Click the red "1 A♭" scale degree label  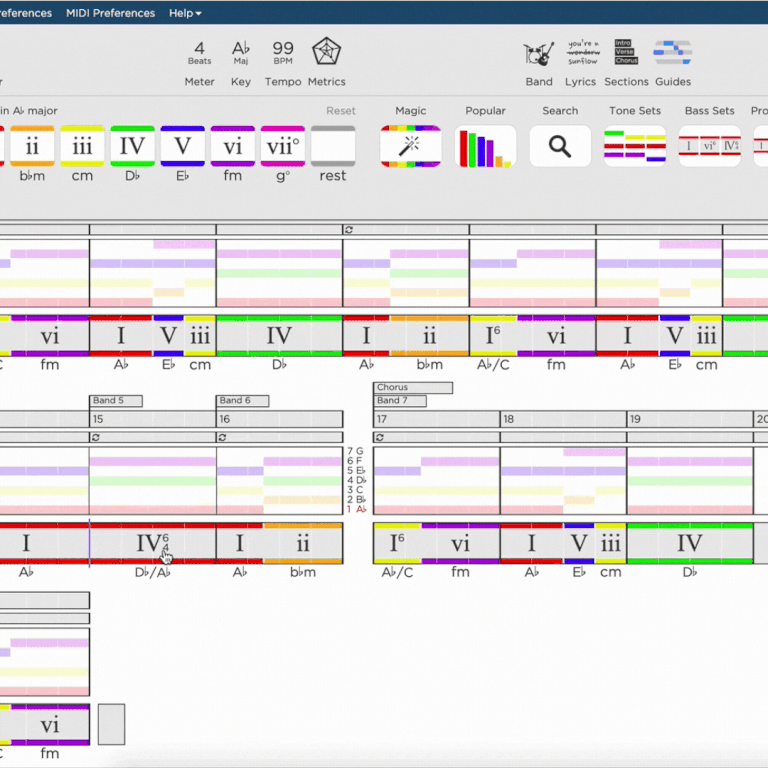pyautogui.click(x=356, y=509)
